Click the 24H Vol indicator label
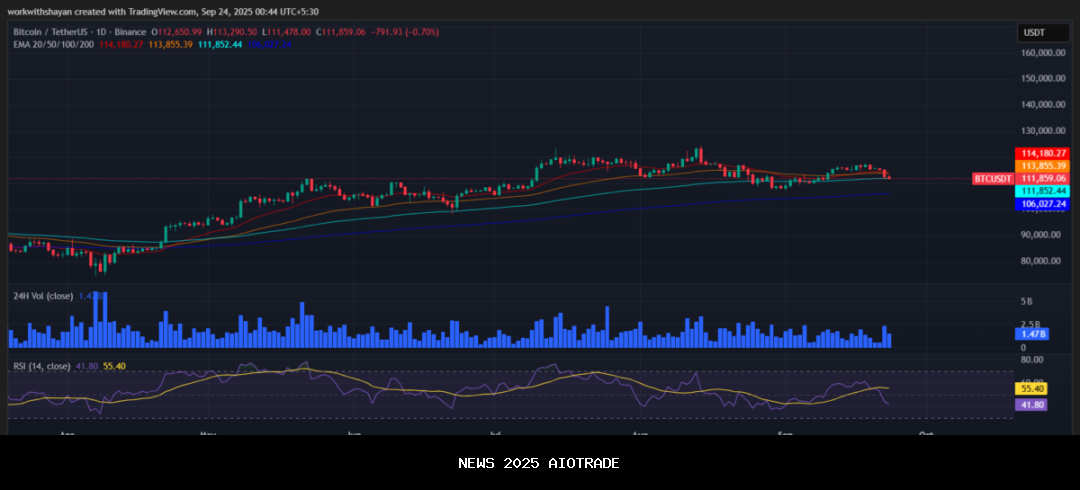This screenshot has width=1080, height=490. click(x=42, y=296)
